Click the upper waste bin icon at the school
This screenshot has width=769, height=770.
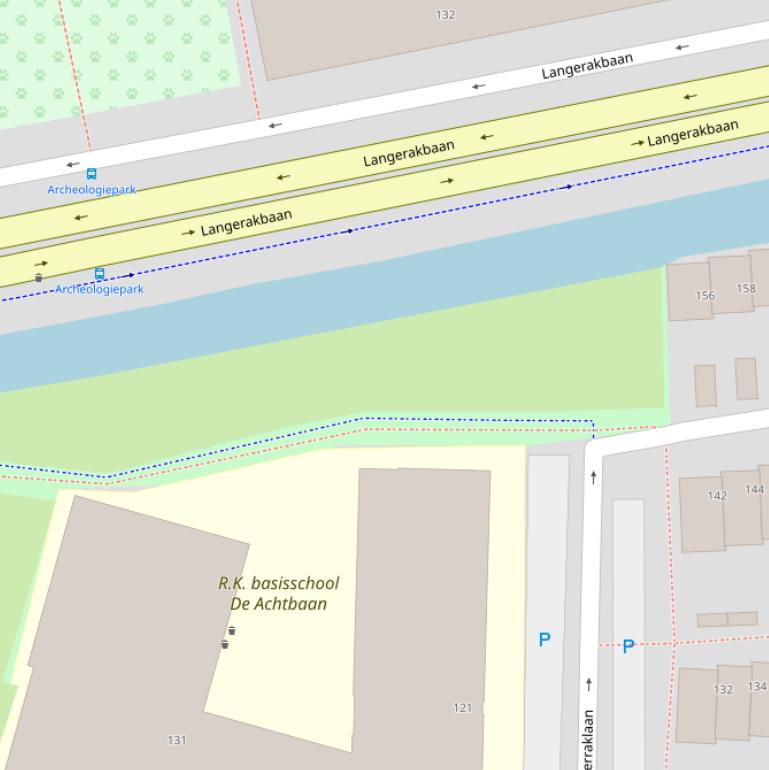pyautogui.click(x=232, y=631)
